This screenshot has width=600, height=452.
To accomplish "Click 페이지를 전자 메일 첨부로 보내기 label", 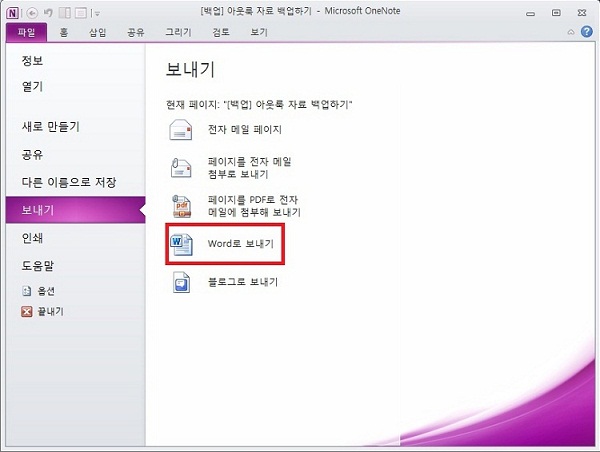I will click(249, 168).
